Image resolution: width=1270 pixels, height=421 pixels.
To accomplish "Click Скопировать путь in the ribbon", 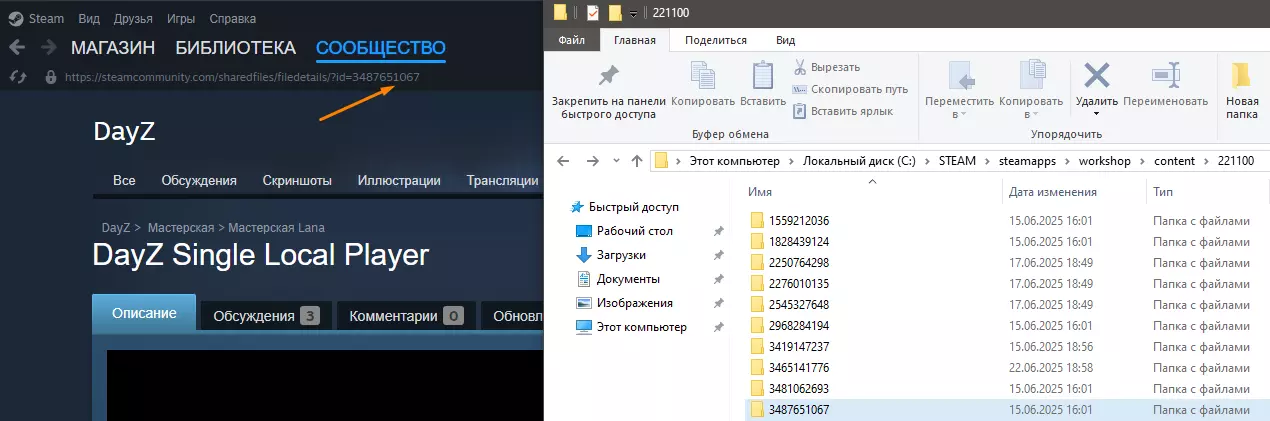I will pos(850,89).
